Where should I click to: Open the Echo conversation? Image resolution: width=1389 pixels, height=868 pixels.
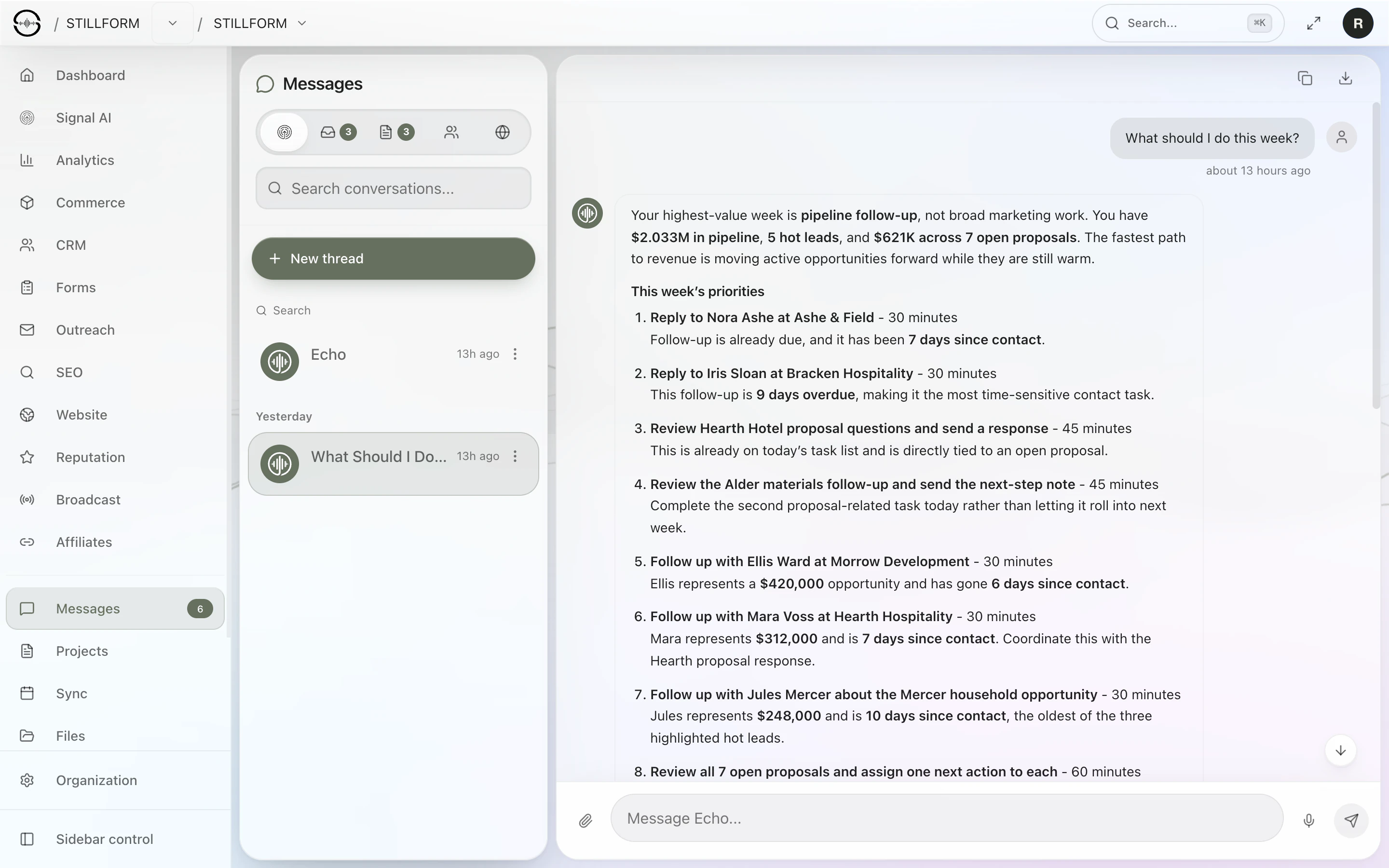coord(393,362)
